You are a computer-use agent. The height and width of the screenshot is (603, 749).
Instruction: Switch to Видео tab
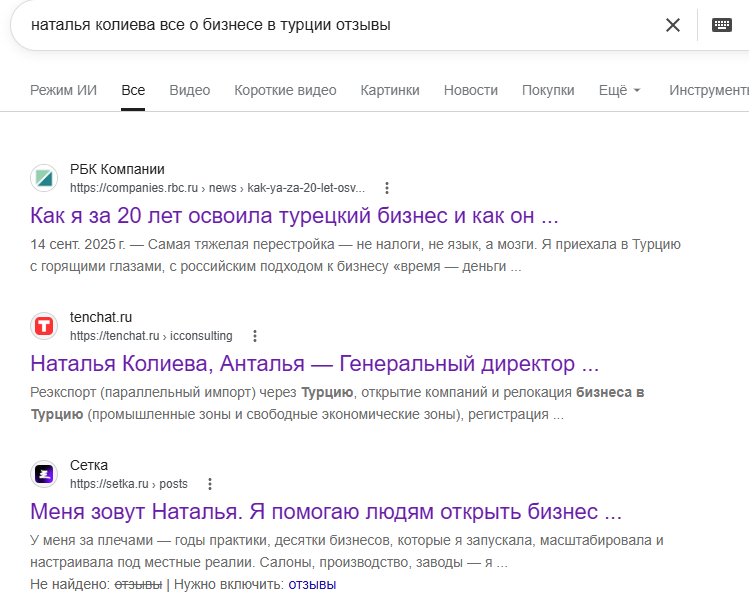click(190, 90)
